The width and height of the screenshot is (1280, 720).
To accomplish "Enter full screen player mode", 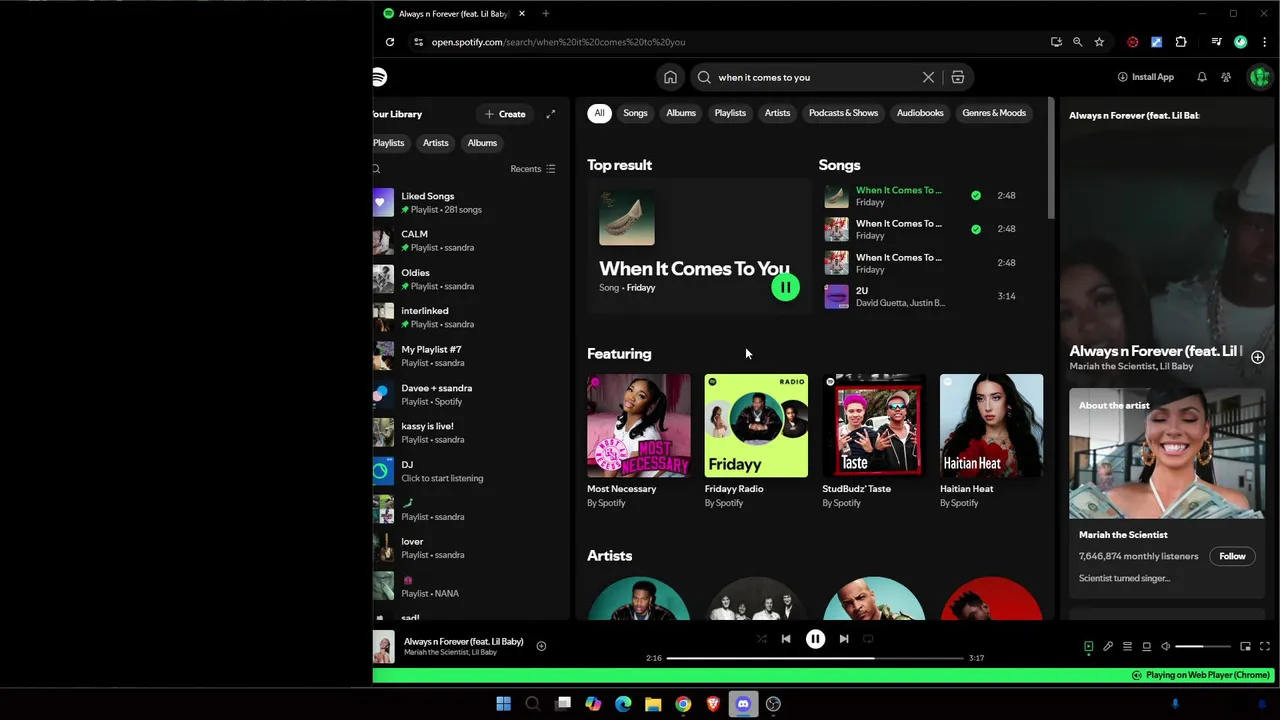I will 1265,647.
